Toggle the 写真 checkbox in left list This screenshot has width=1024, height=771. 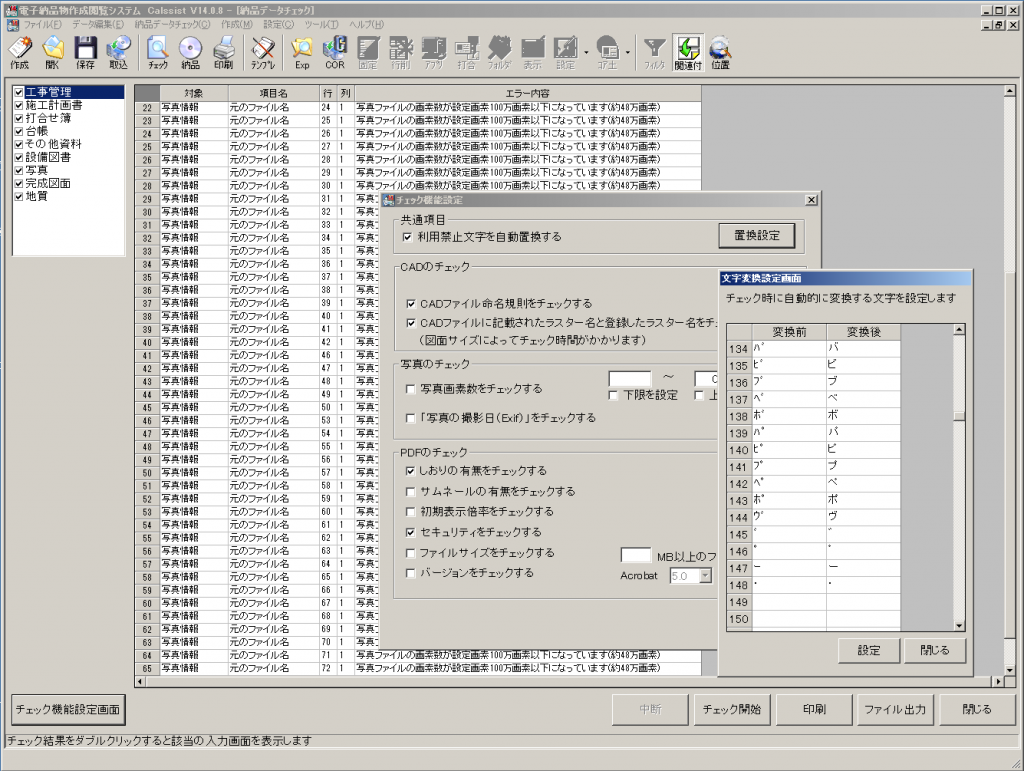click(19, 171)
